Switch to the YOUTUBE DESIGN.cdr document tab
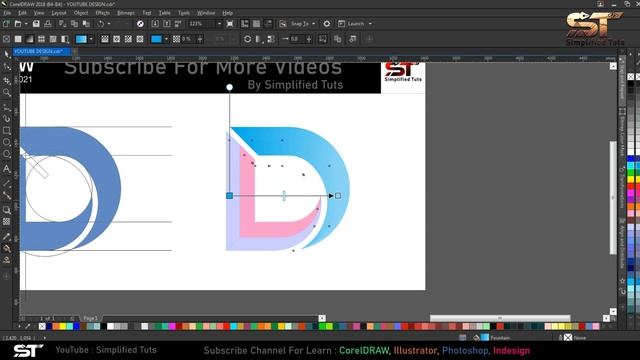The width and height of the screenshot is (640, 360). pyautogui.click(x=42, y=51)
